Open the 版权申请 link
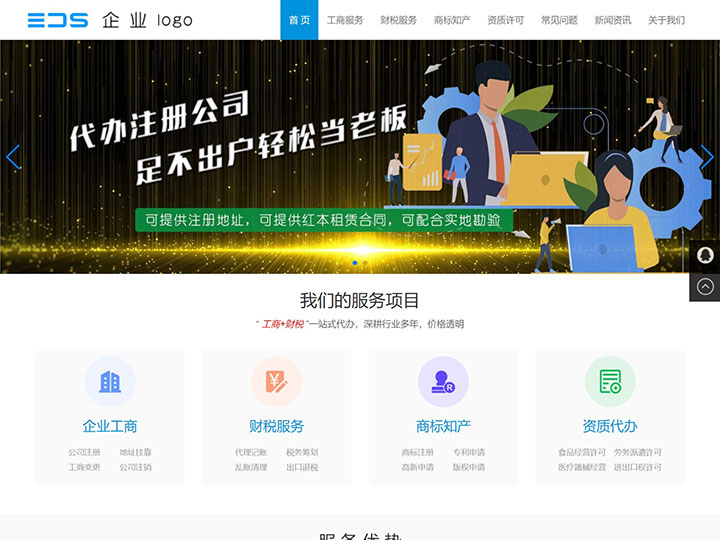720x540 pixels. pyautogui.click(x=469, y=467)
